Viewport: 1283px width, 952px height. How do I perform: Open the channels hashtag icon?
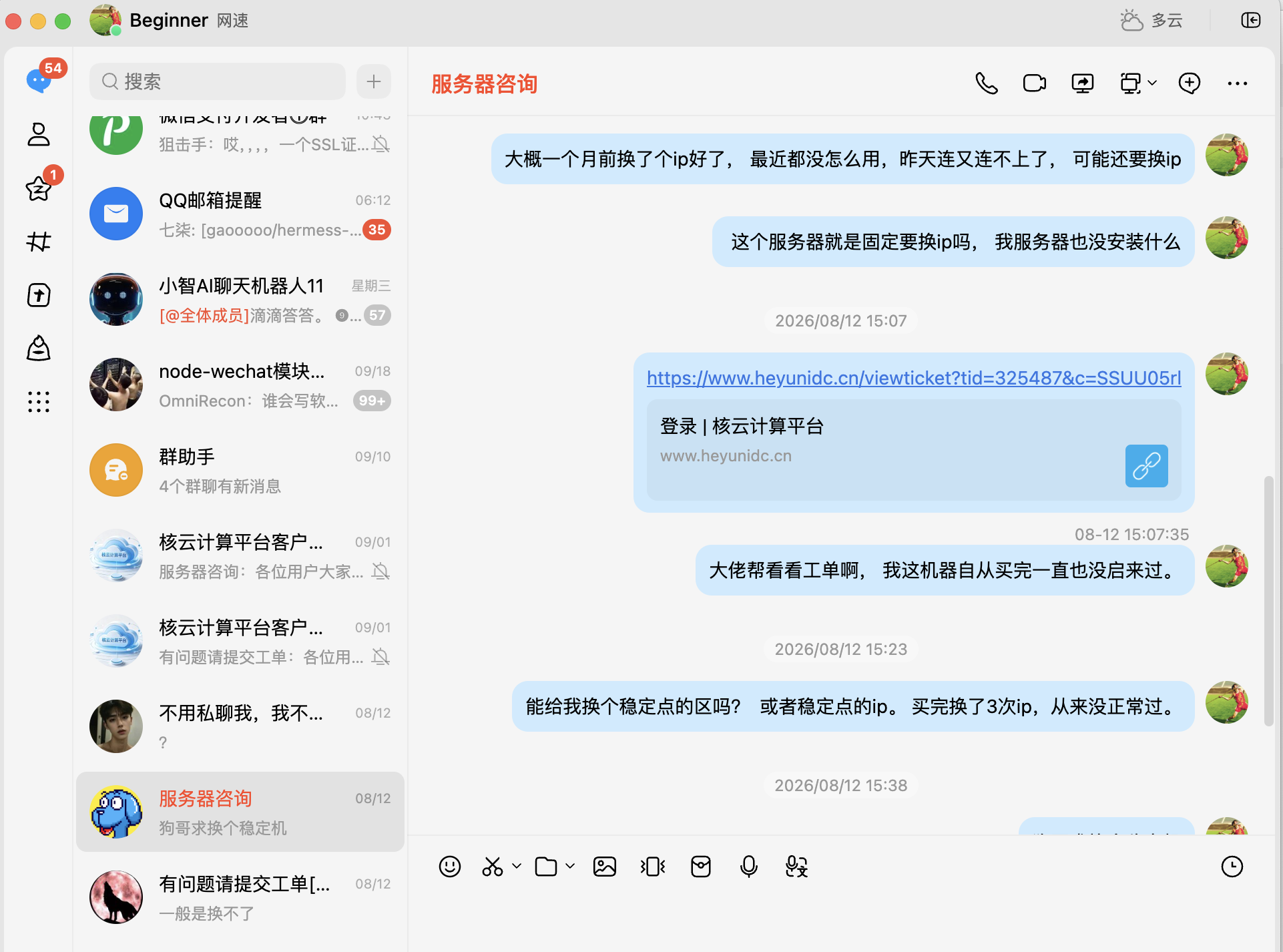[39, 241]
